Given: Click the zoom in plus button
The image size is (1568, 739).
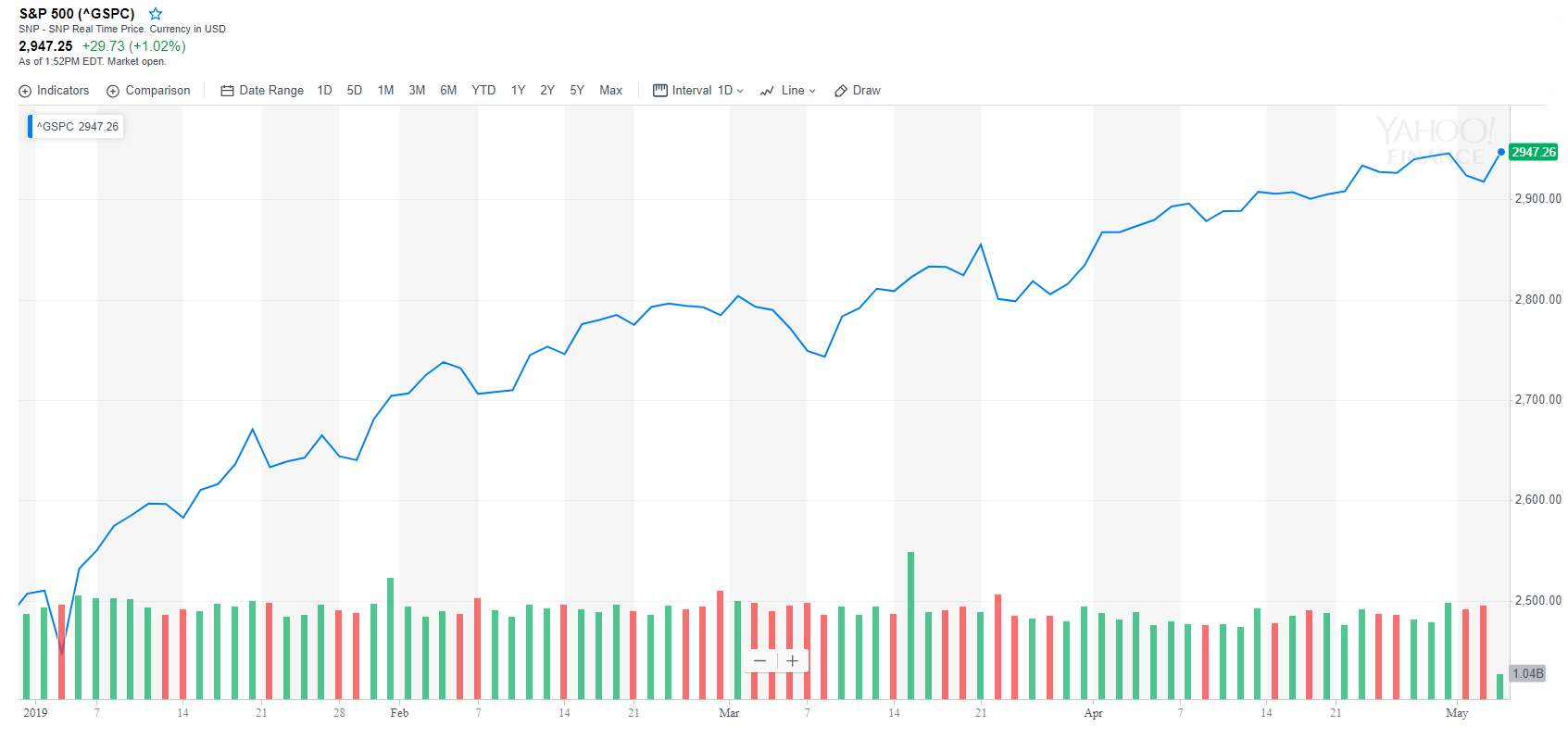Looking at the screenshot, I should coord(792,660).
